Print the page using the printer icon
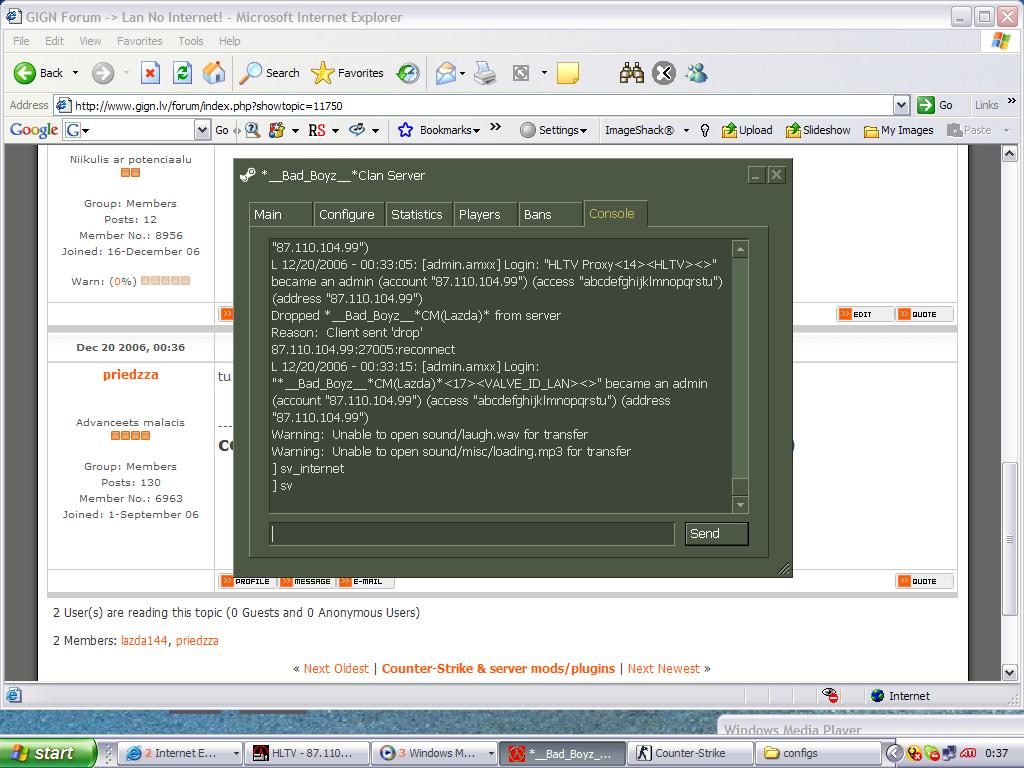Viewport: 1024px width, 768px height. point(485,73)
